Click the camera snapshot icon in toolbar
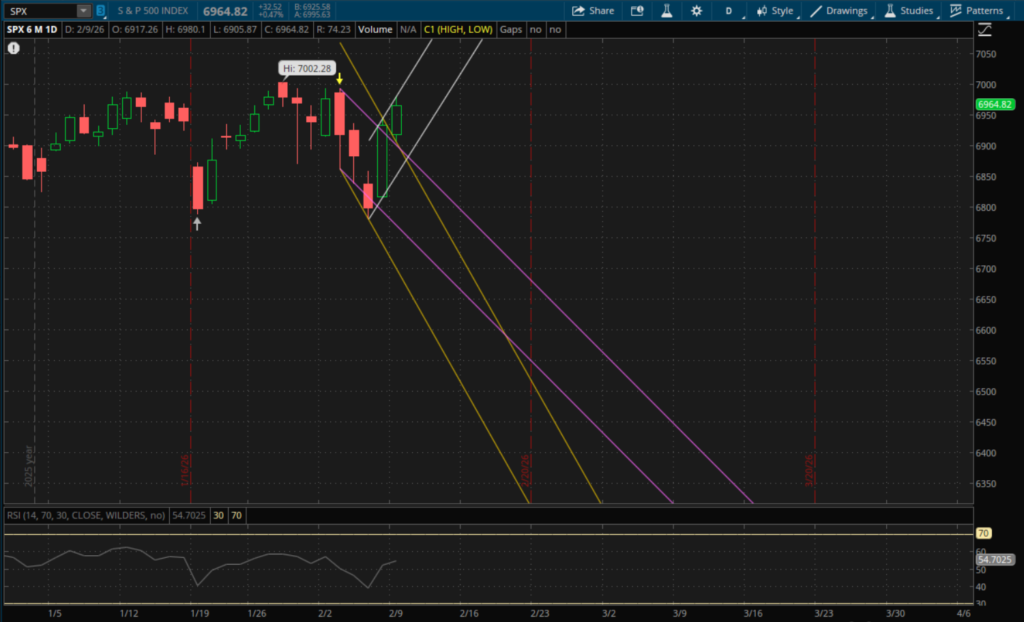This screenshot has height=622, width=1024. pyautogui.click(x=638, y=11)
